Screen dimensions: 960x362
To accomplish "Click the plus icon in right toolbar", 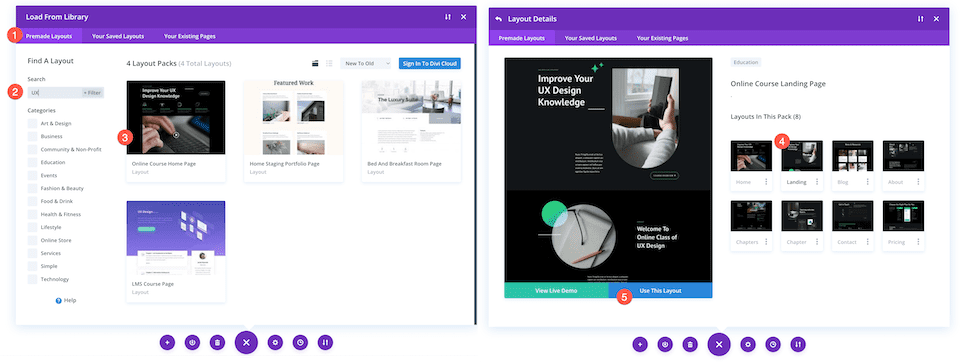I will point(640,345).
